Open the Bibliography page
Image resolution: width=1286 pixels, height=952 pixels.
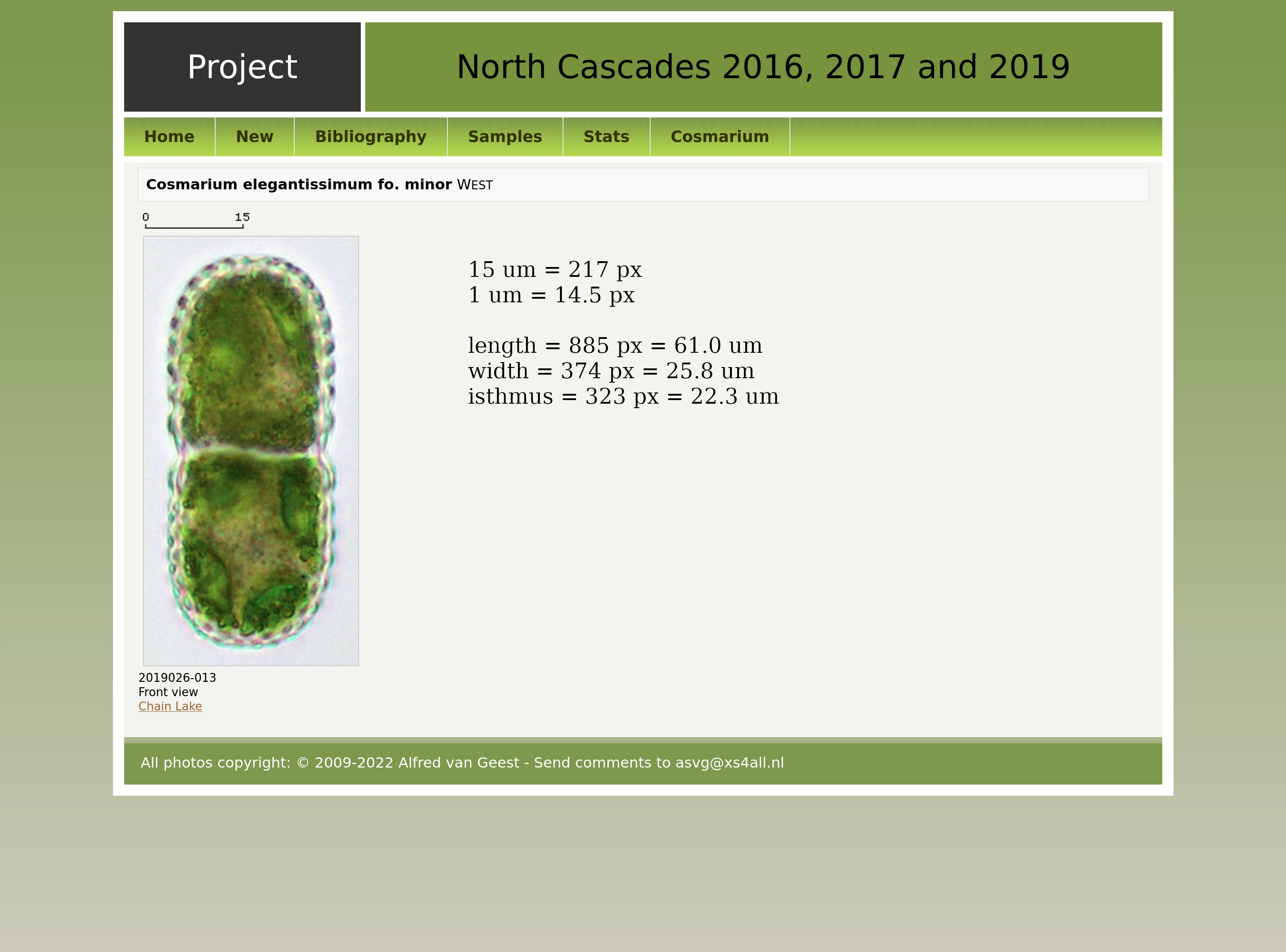point(371,137)
